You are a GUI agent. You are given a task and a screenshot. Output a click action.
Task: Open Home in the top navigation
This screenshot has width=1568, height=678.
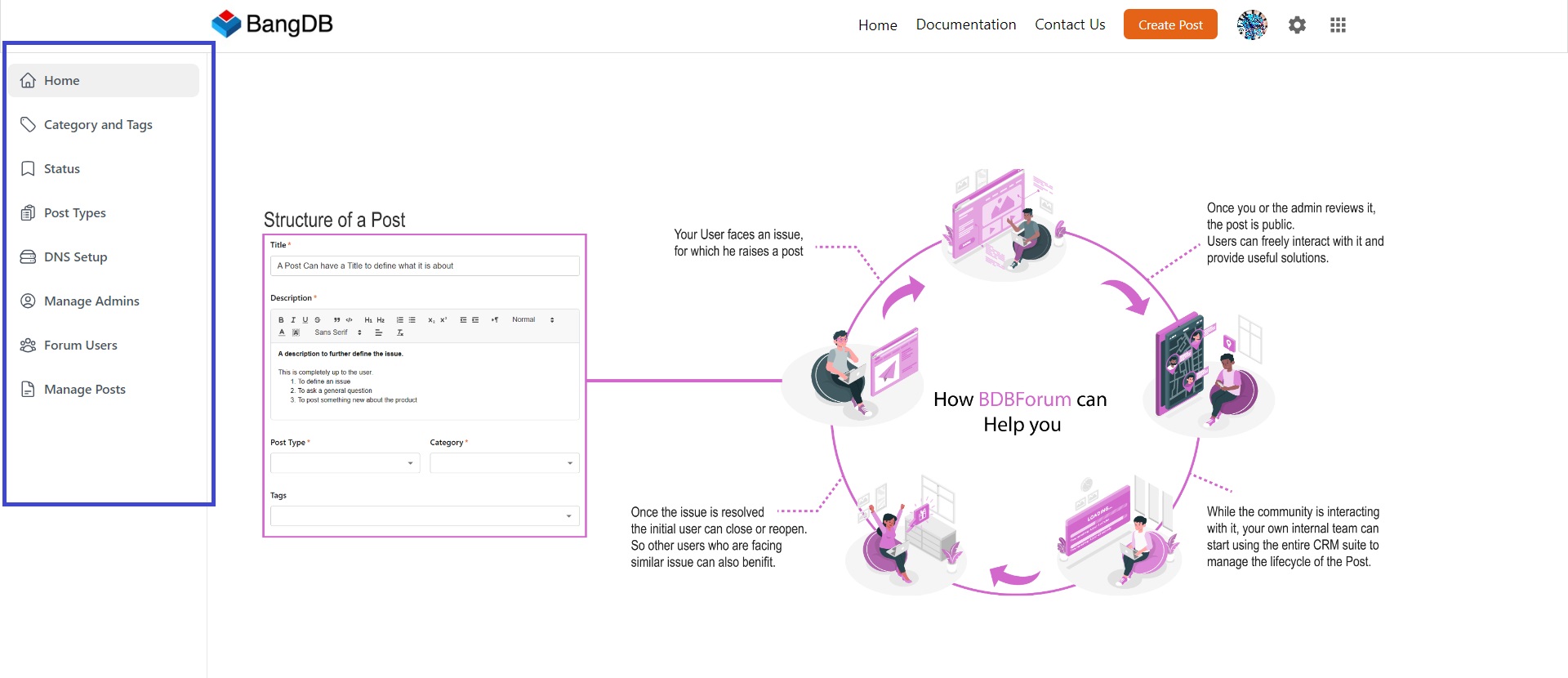point(877,25)
